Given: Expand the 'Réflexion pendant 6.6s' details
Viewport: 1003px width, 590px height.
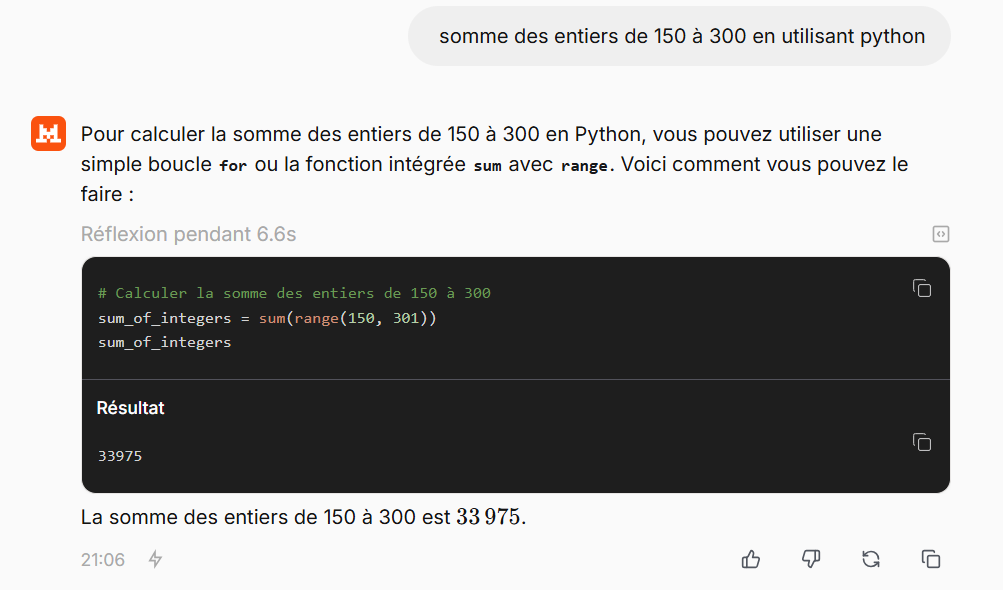Looking at the screenshot, I should [x=188, y=234].
